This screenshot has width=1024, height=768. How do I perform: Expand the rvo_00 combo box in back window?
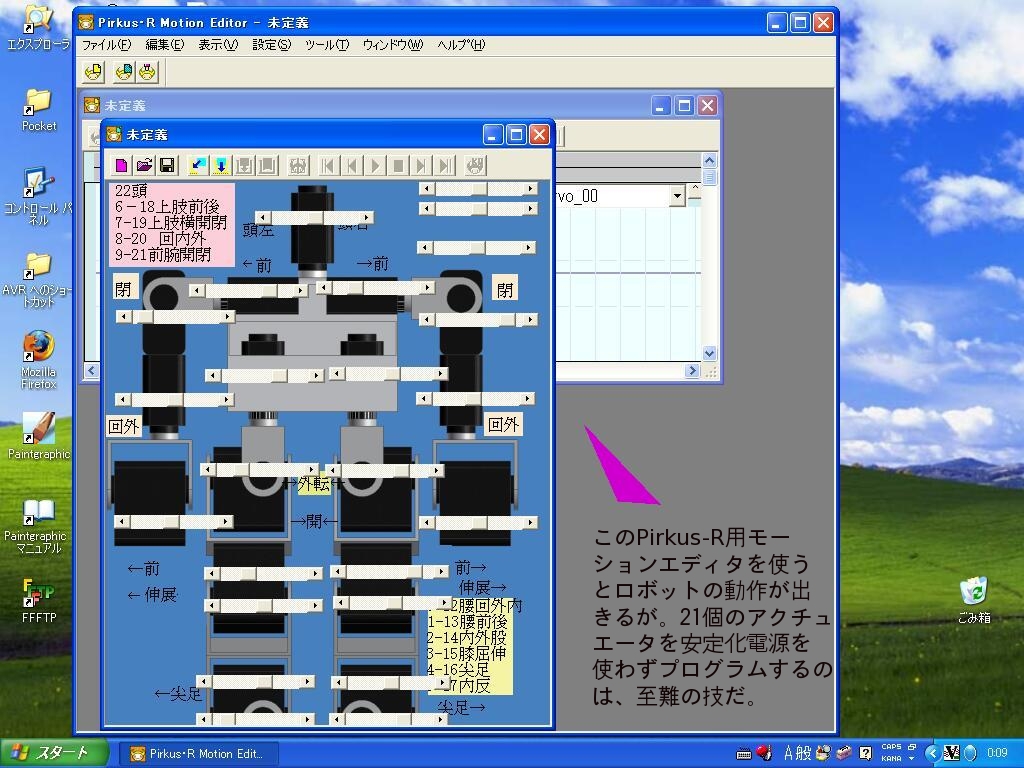[x=677, y=196]
